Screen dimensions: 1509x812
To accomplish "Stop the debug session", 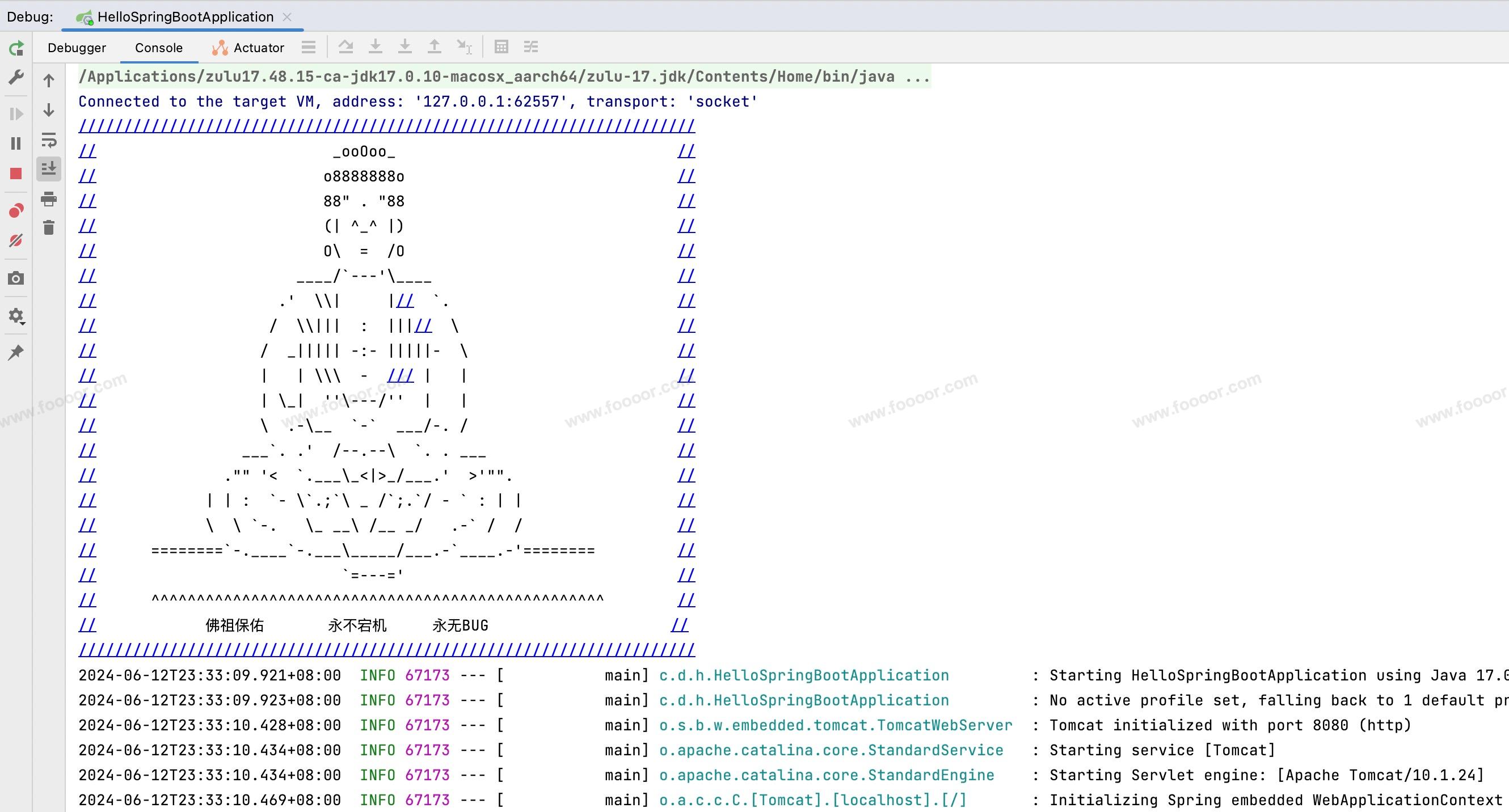I will click(x=16, y=174).
